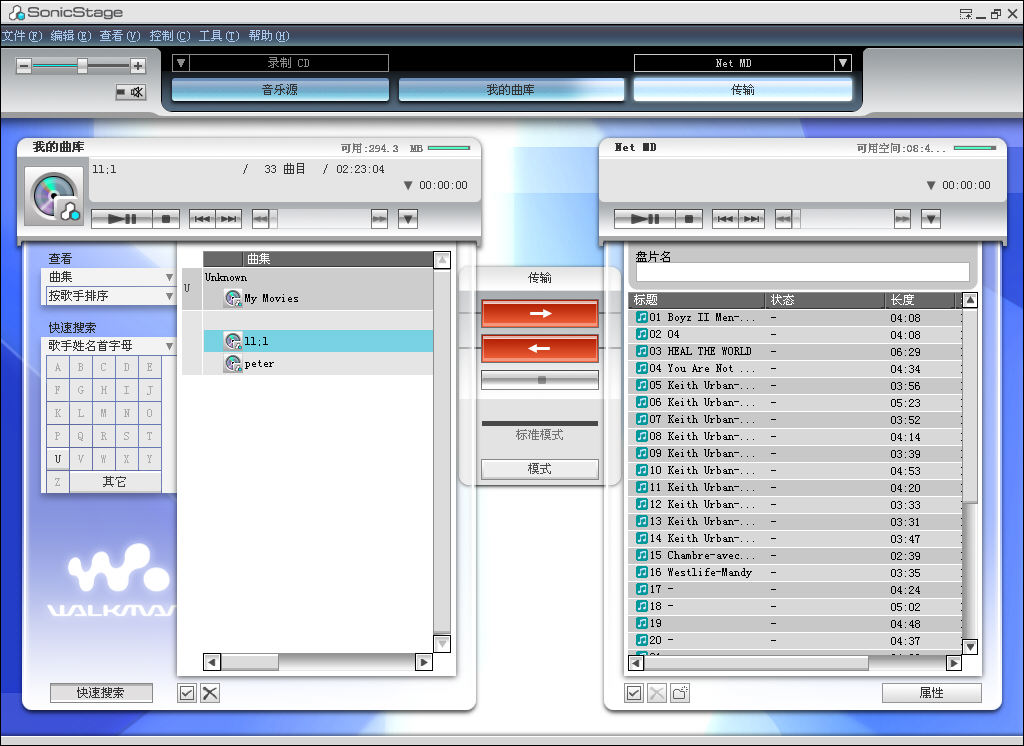Screen dimensions: 1024x746
Task: Fast forward in the Net MD player
Action: tap(903, 219)
